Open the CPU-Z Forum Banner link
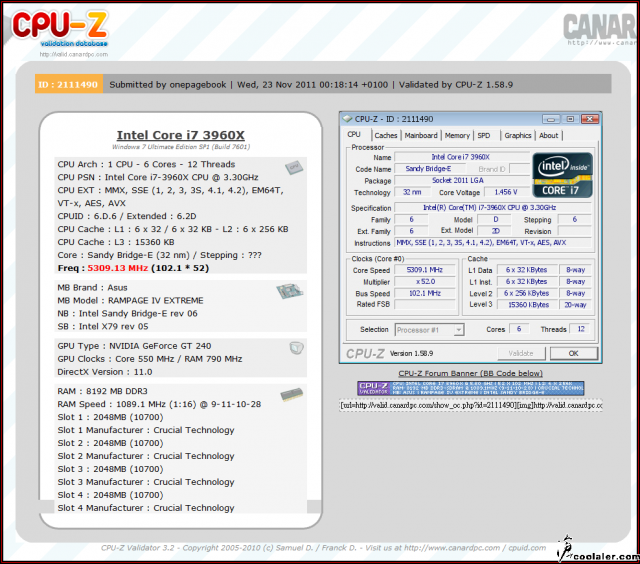 470,373
